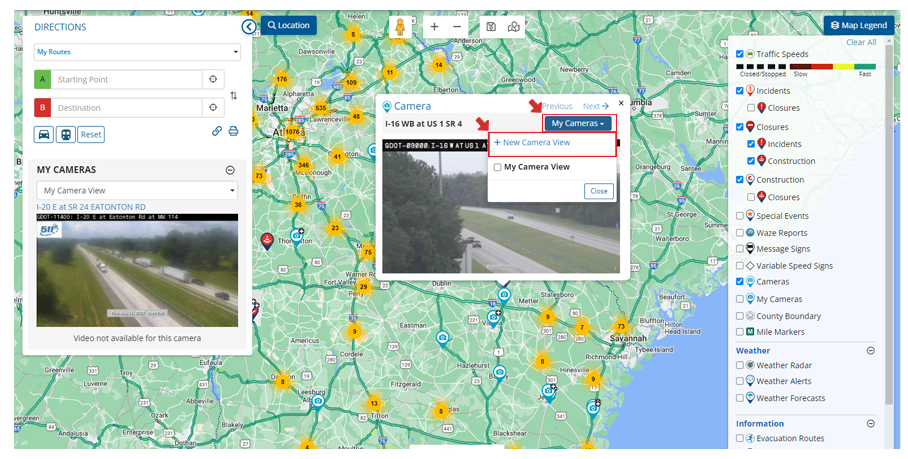Zoom out with the minus map button
This screenshot has width=908, height=459.
tap(457, 27)
